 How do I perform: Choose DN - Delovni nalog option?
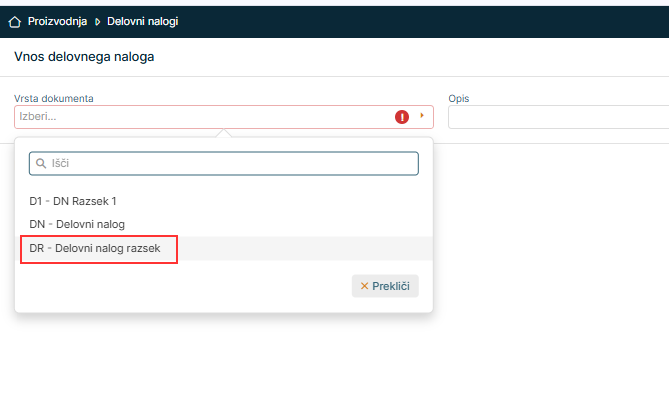(x=77, y=224)
